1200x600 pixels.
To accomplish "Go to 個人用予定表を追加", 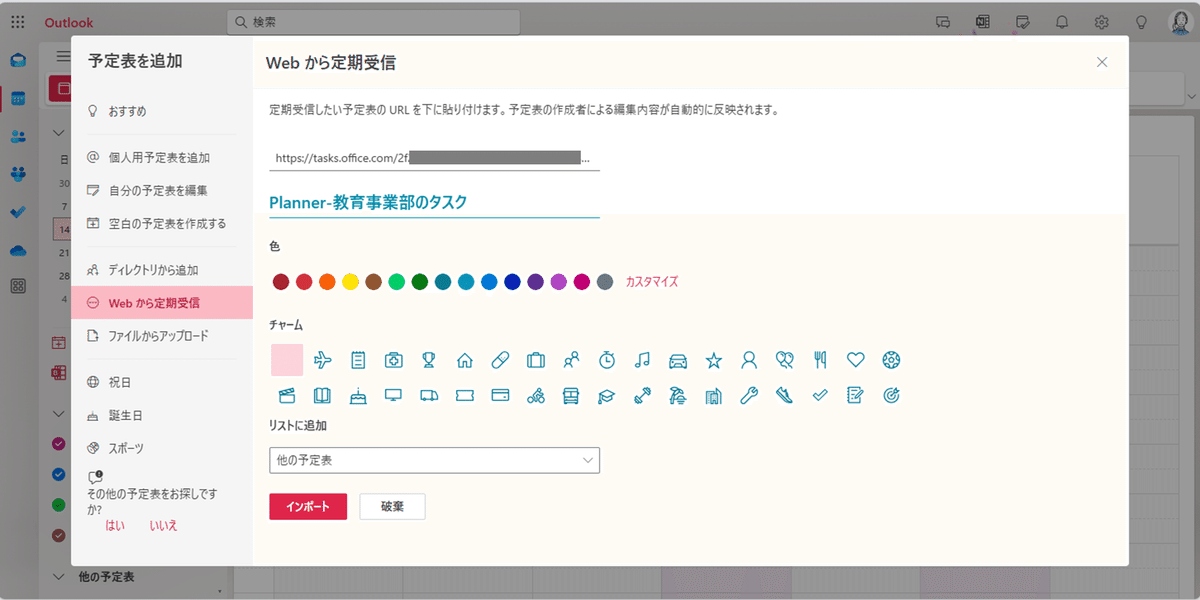I will [162, 157].
